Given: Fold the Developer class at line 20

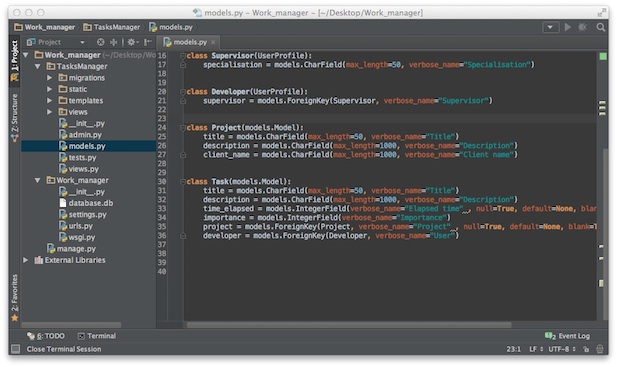Looking at the screenshot, I should (x=183, y=92).
